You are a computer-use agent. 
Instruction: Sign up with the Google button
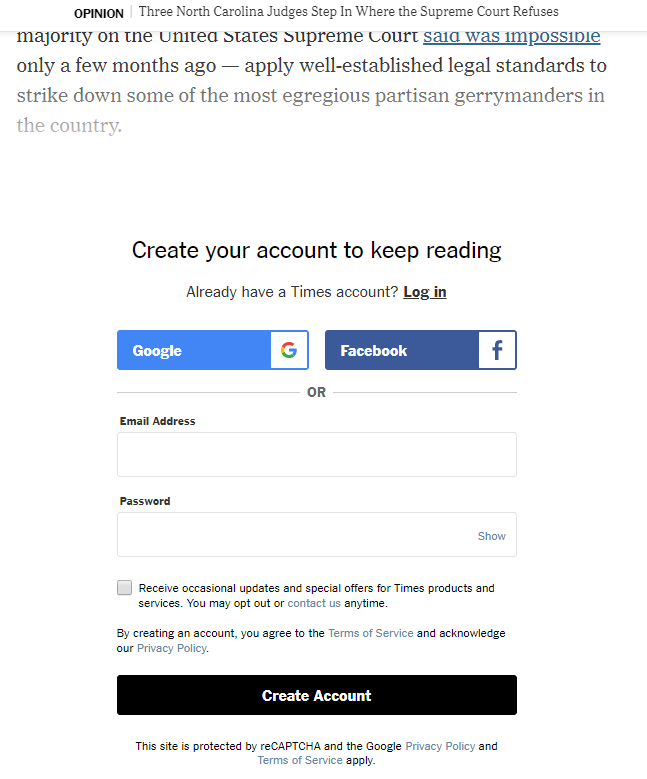click(213, 350)
